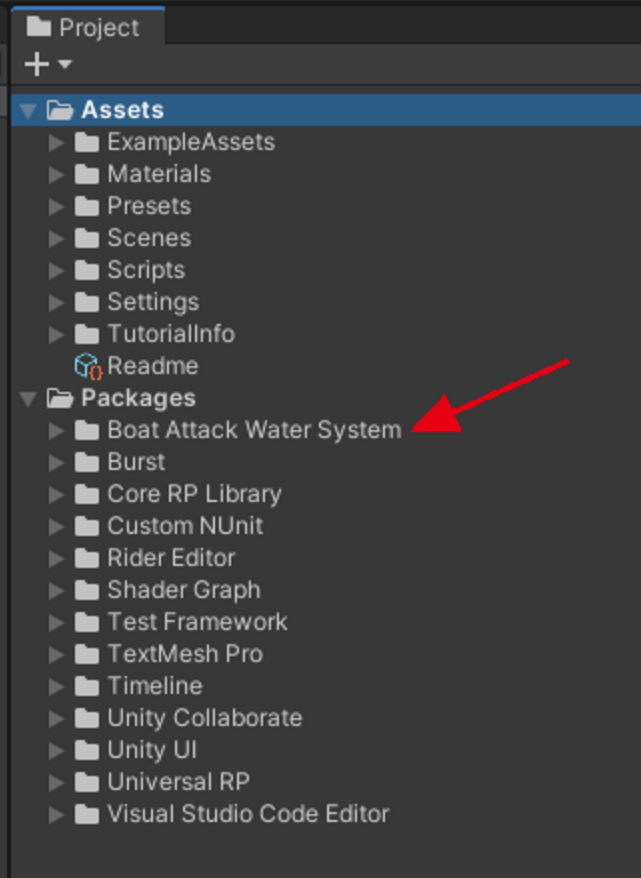This screenshot has height=878, width=641.
Task: Click the Scripts folder icon
Action: pyautogui.click(x=87, y=270)
